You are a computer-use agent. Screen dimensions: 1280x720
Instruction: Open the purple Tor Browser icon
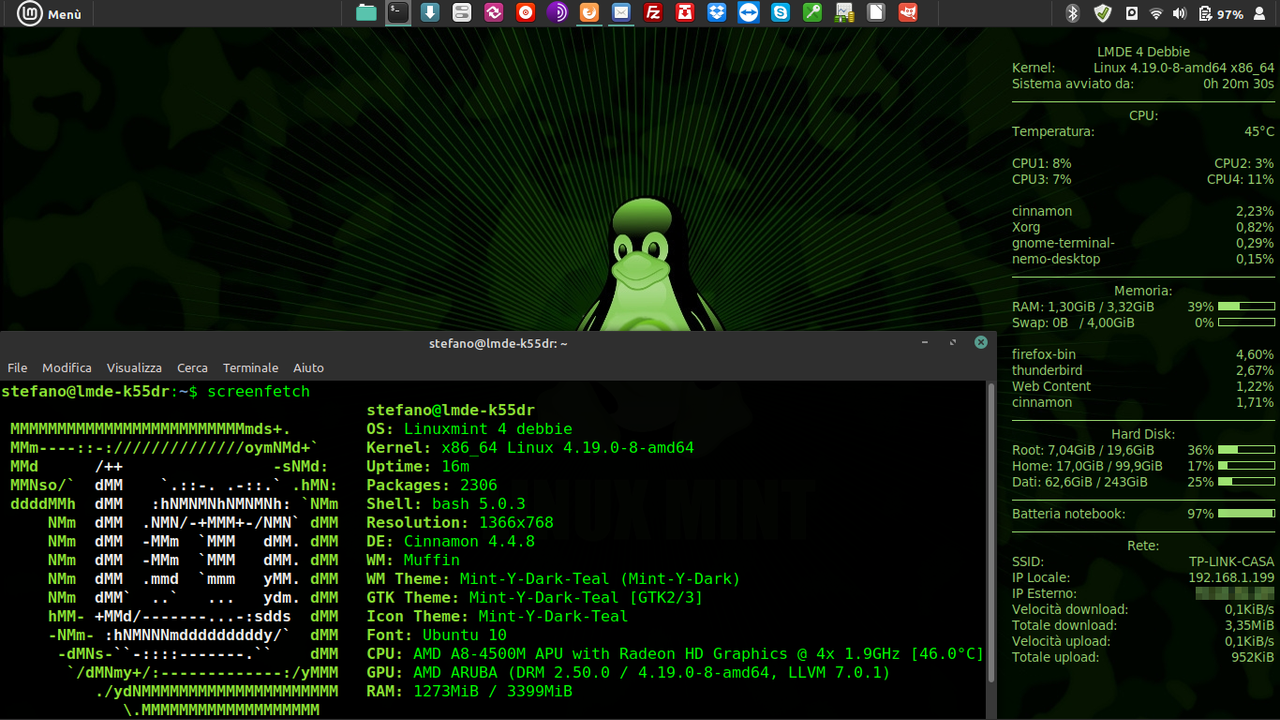557,13
